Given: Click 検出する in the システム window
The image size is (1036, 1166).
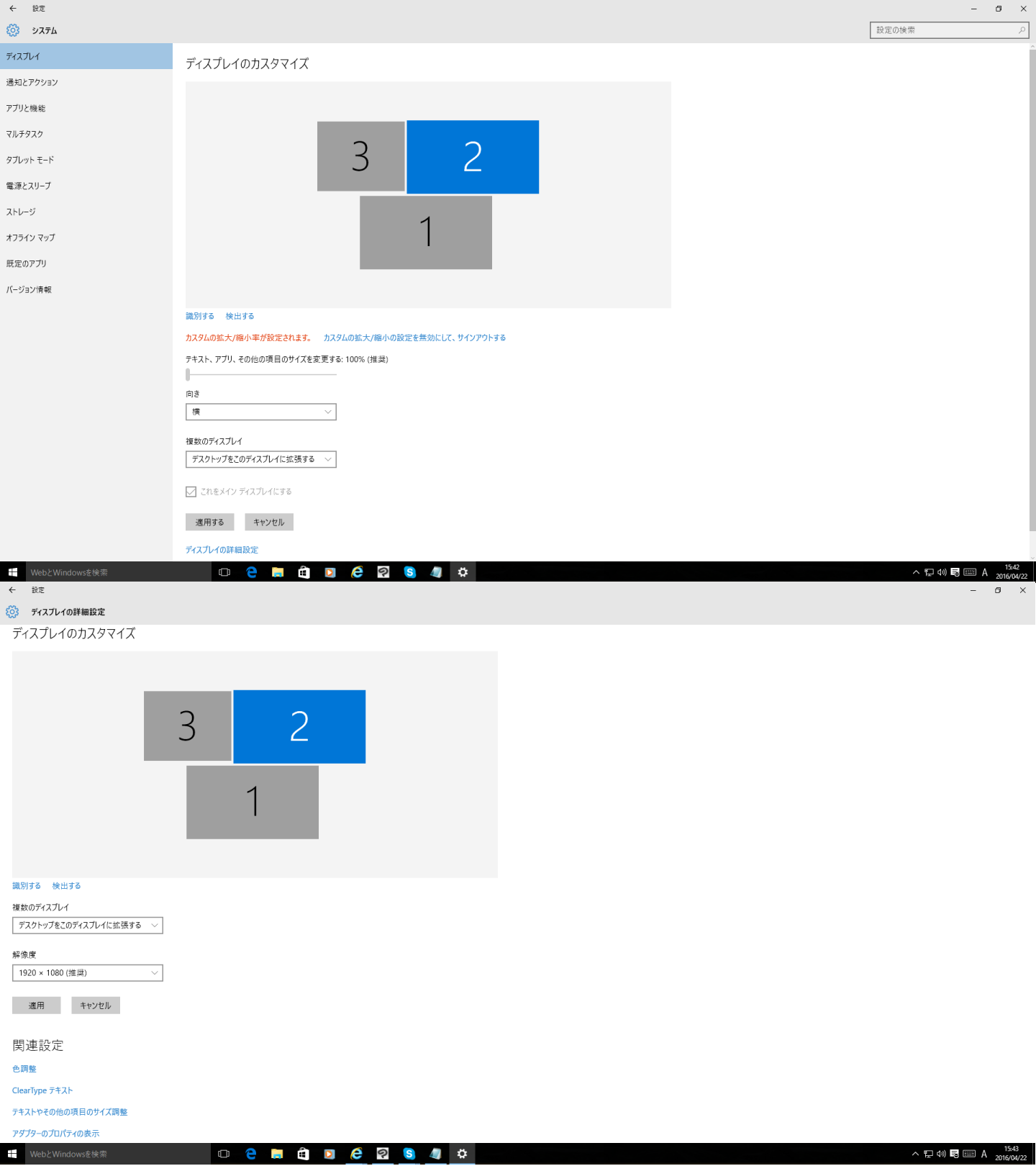Looking at the screenshot, I should tap(240, 316).
